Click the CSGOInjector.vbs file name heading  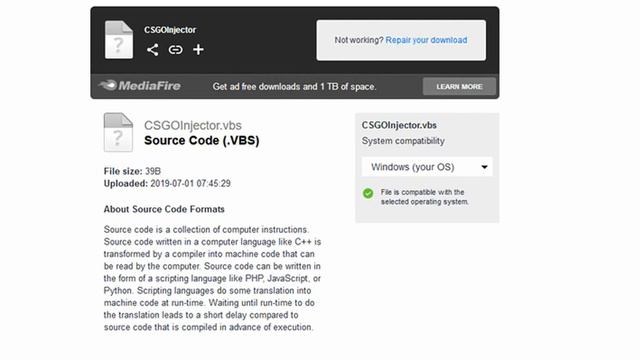tap(193, 125)
